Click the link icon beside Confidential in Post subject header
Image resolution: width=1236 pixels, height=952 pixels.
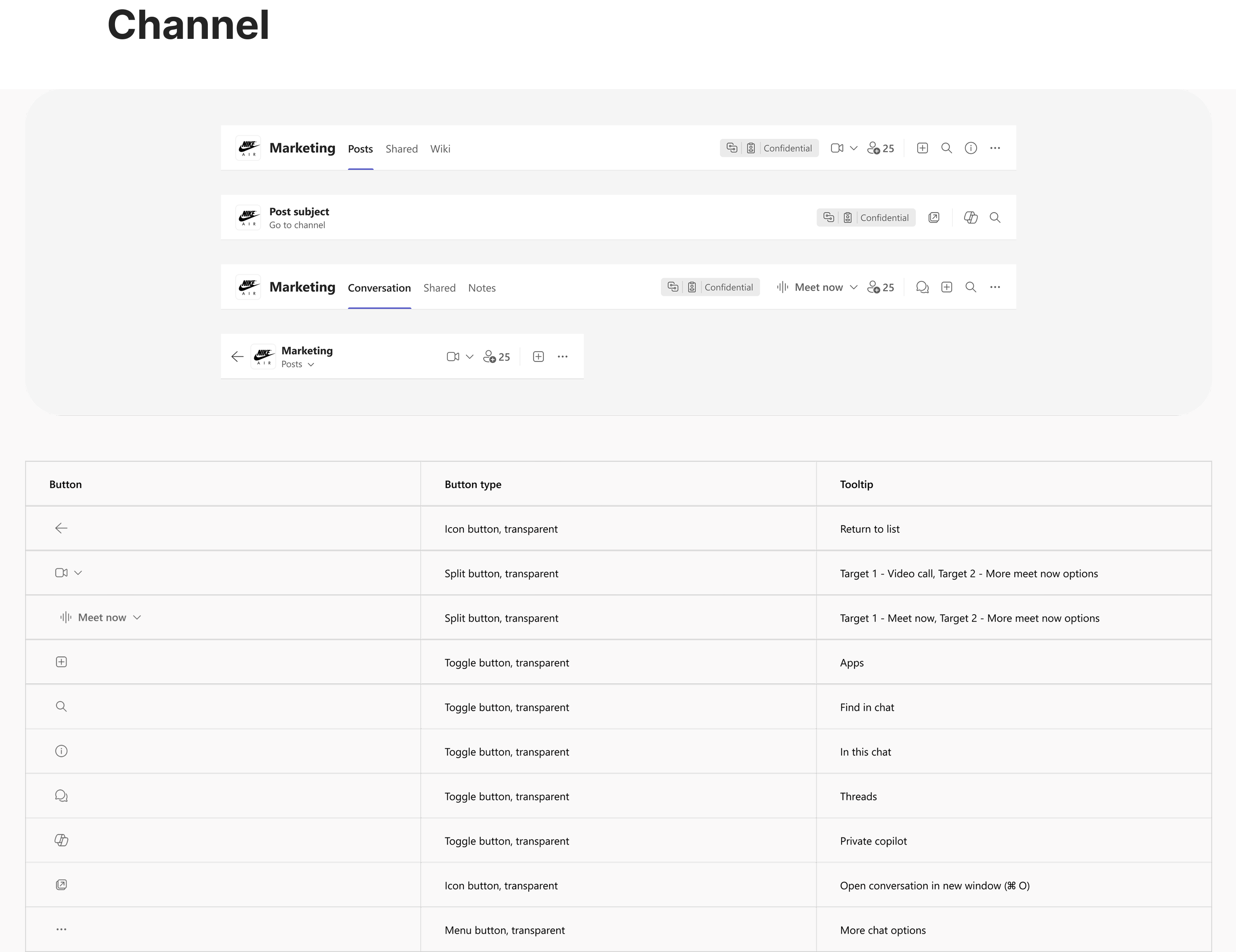coord(829,217)
